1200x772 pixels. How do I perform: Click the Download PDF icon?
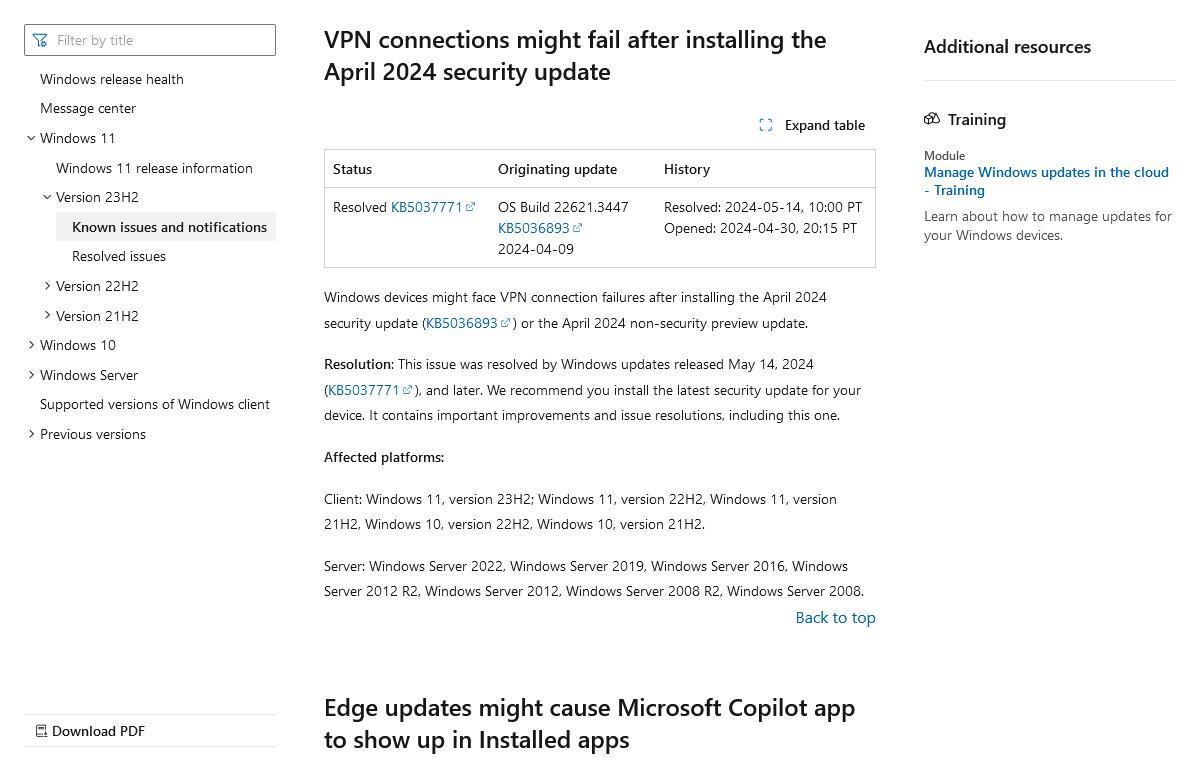click(41, 731)
